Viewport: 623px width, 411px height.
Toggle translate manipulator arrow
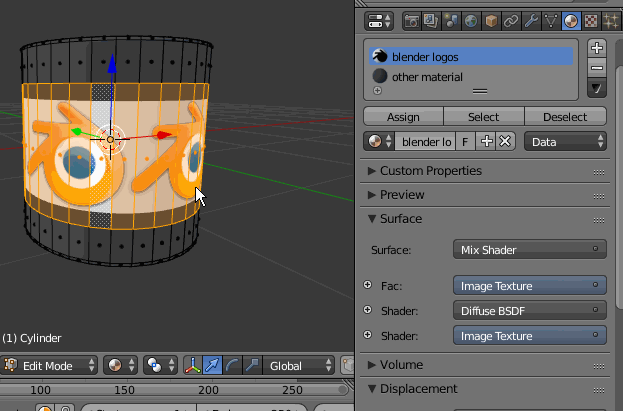213,365
